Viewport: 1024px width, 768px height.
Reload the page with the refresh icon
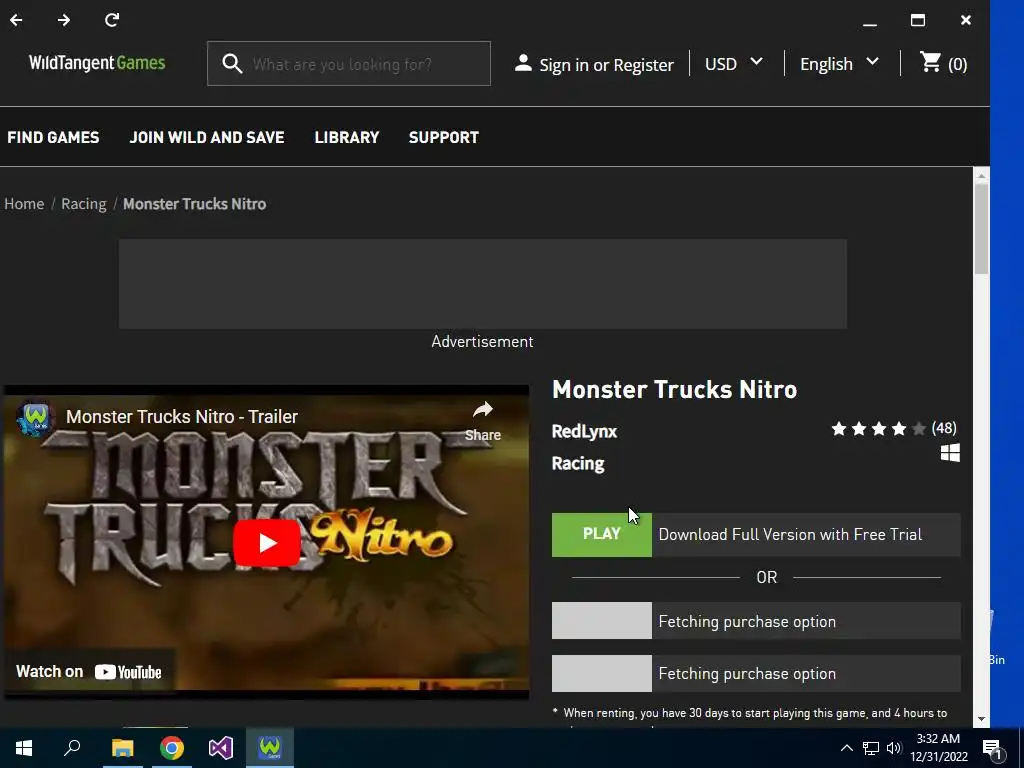pos(112,20)
